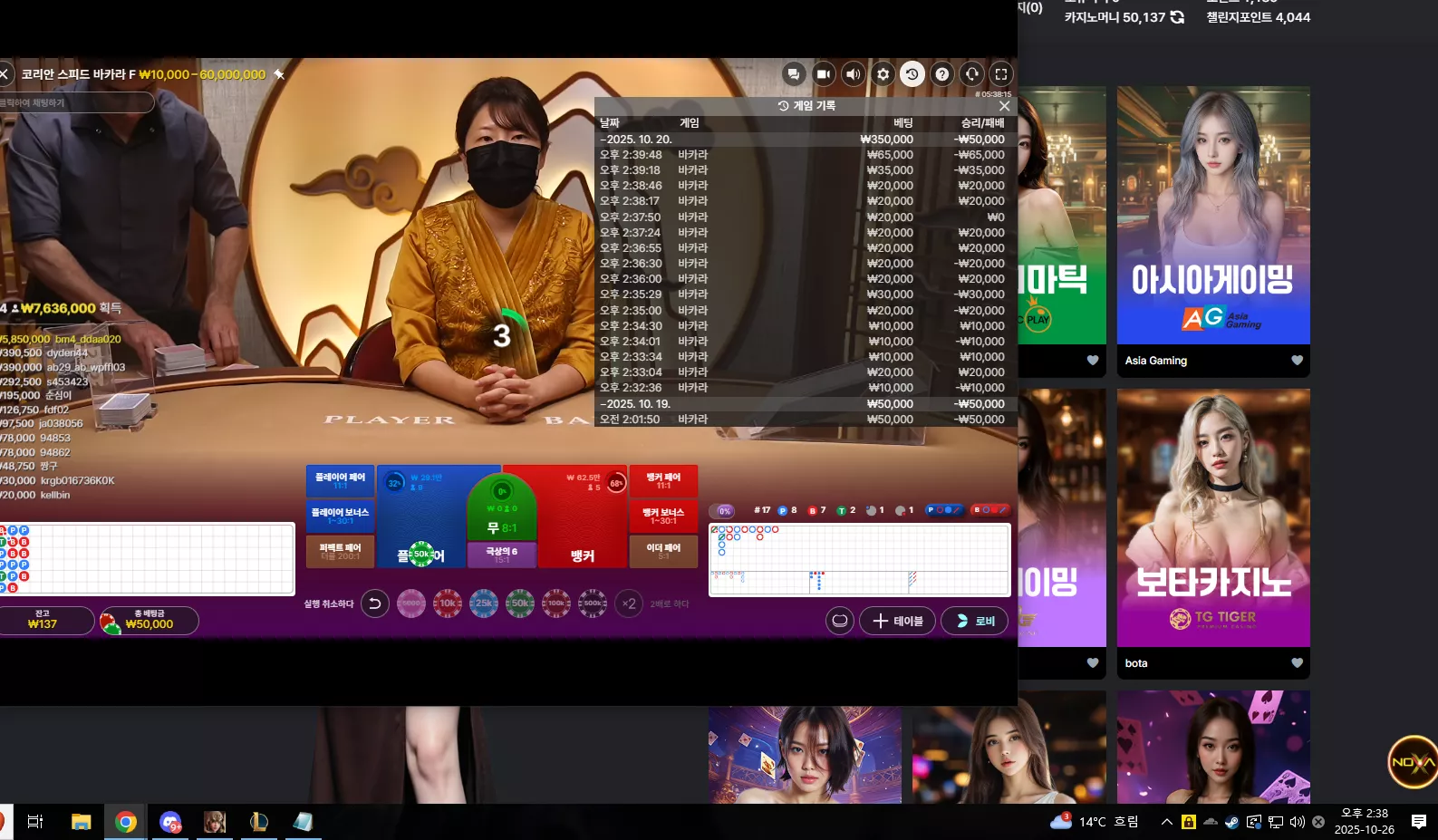Bet on 플레이어 보너스
The width and height of the screenshot is (1438, 840).
point(340,516)
